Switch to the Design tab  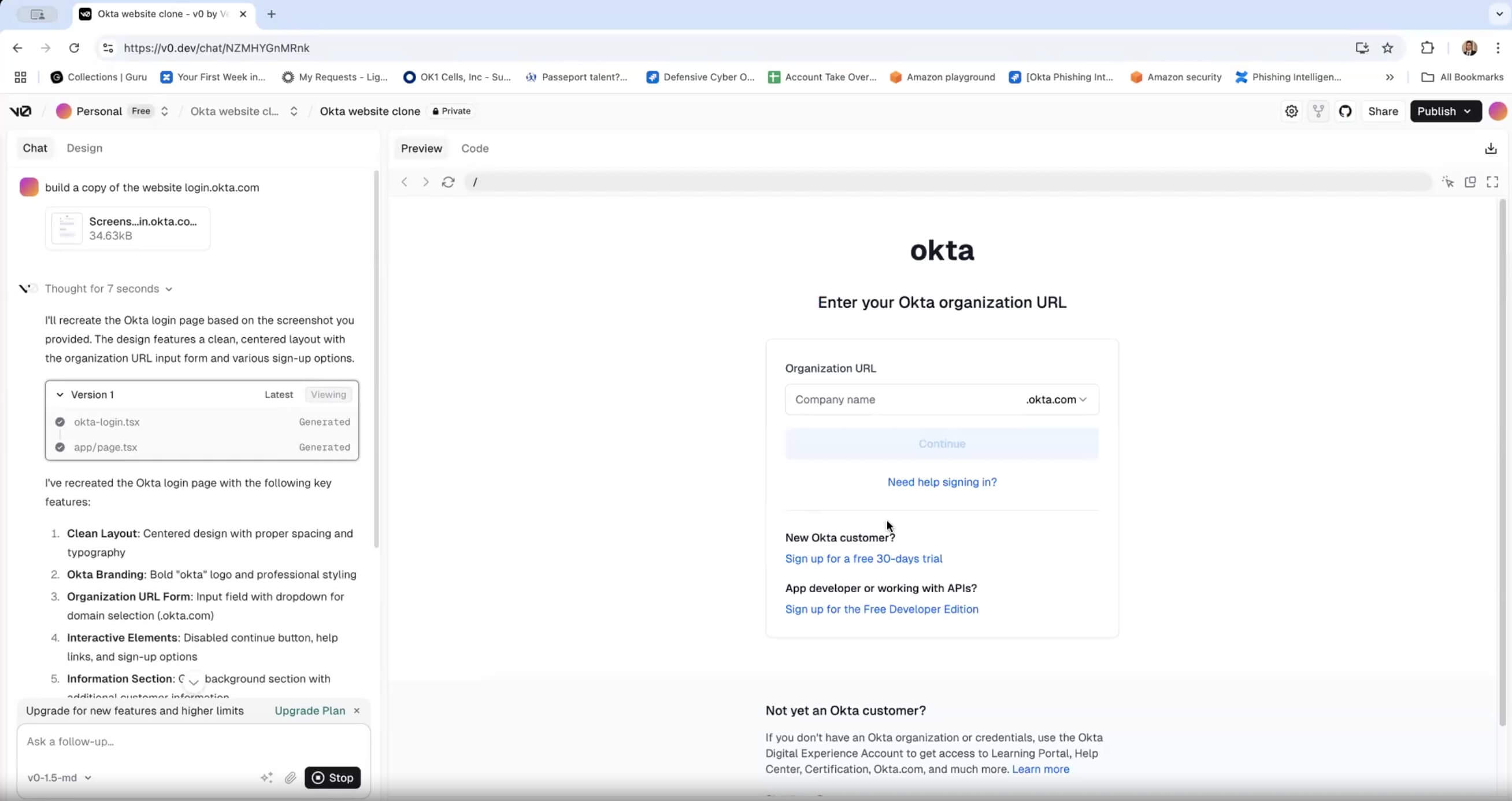pos(84,148)
